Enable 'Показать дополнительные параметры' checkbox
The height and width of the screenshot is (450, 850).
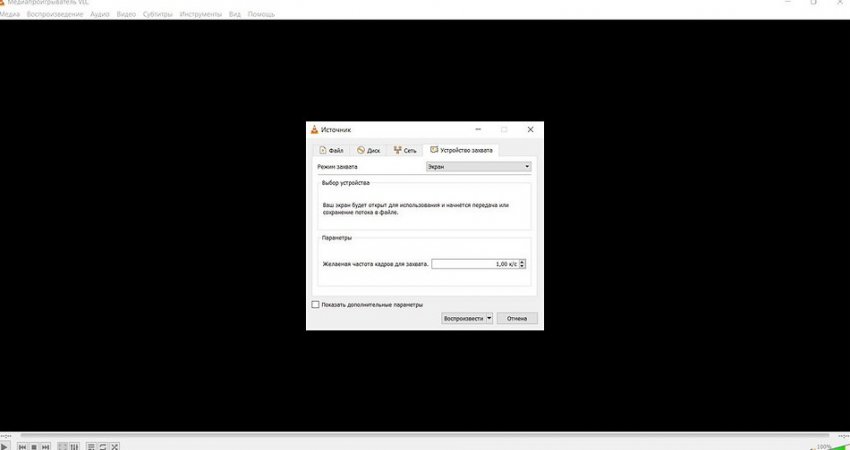[x=316, y=304]
